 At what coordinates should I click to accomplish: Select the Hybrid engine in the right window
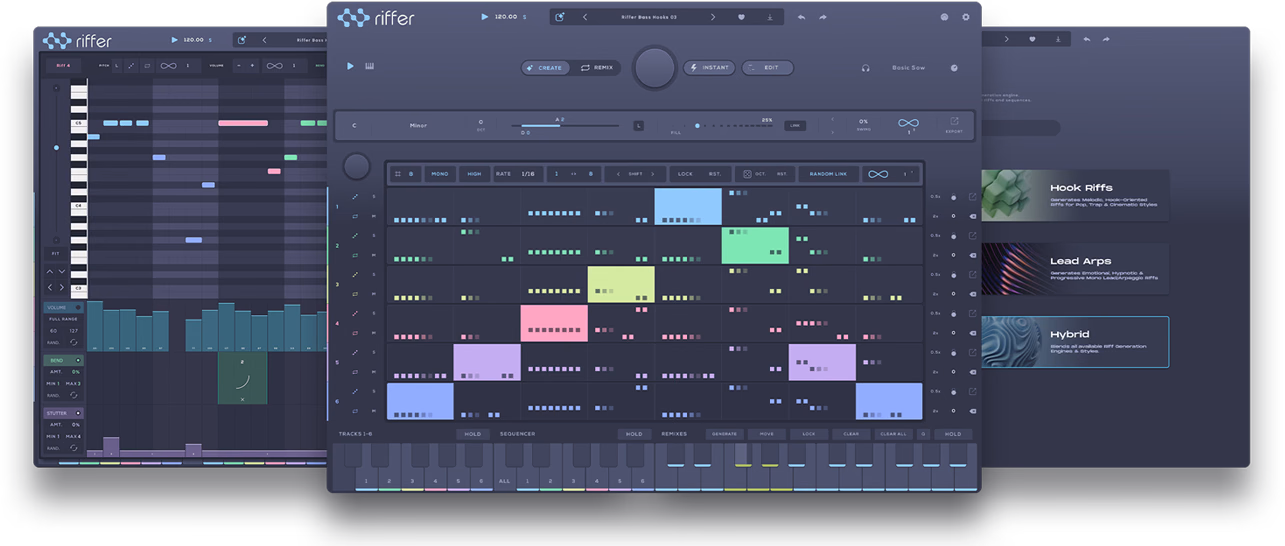(x=1074, y=342)
